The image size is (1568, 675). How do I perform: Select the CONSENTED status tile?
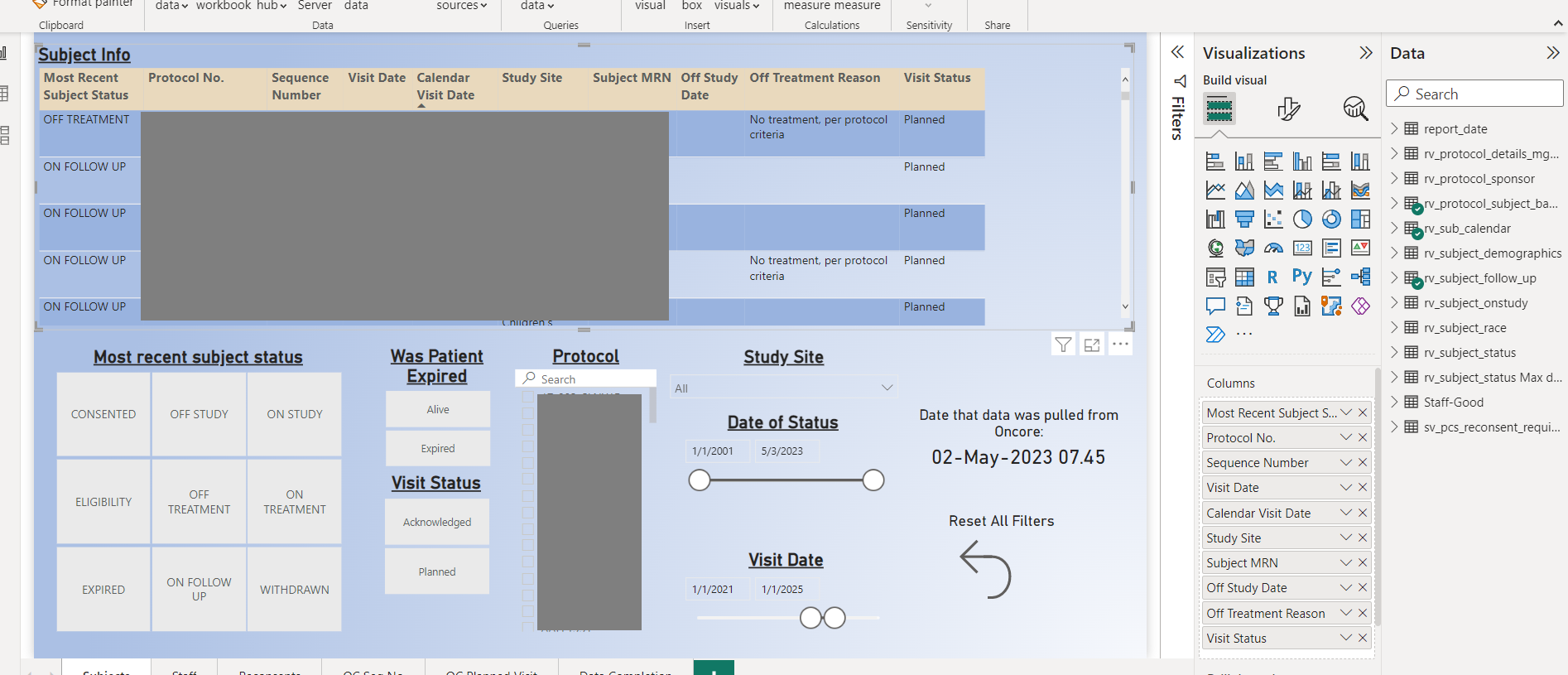coord(103,414)
